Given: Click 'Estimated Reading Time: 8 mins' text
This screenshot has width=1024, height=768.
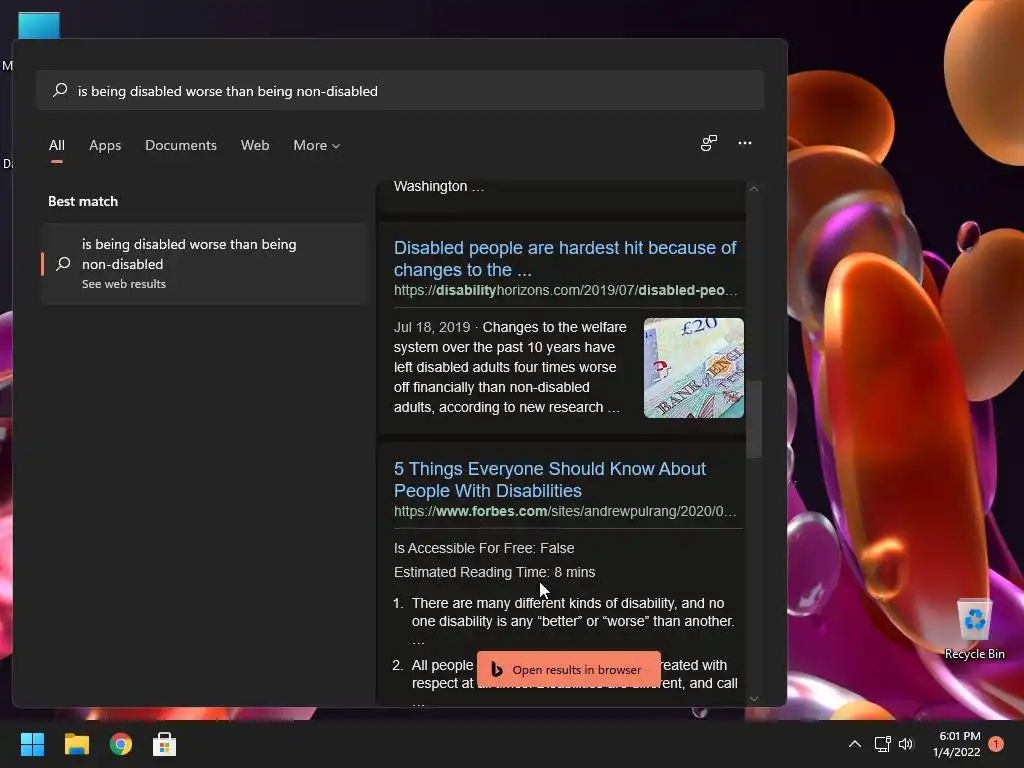Looking at the screenshot, I should (x=494, y=572).
